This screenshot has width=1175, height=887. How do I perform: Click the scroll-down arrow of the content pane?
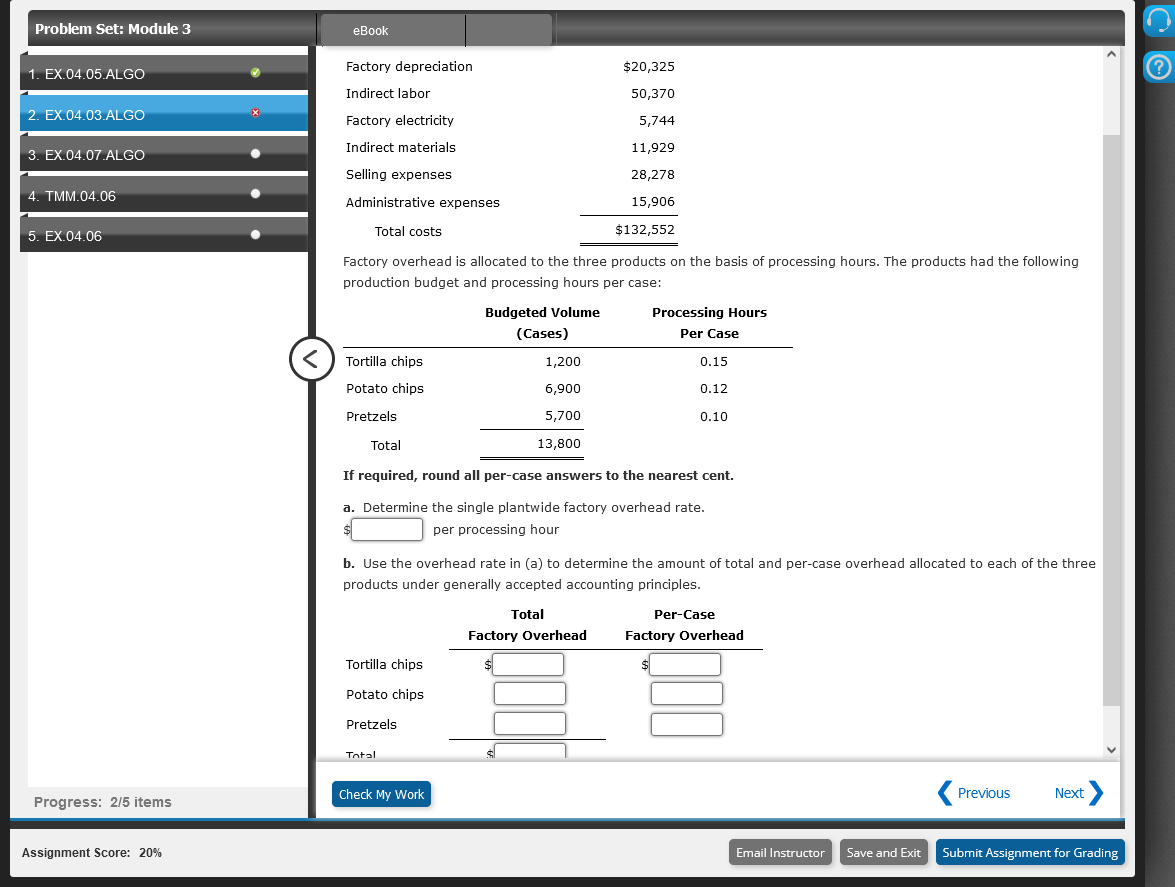click(1111, 750)
